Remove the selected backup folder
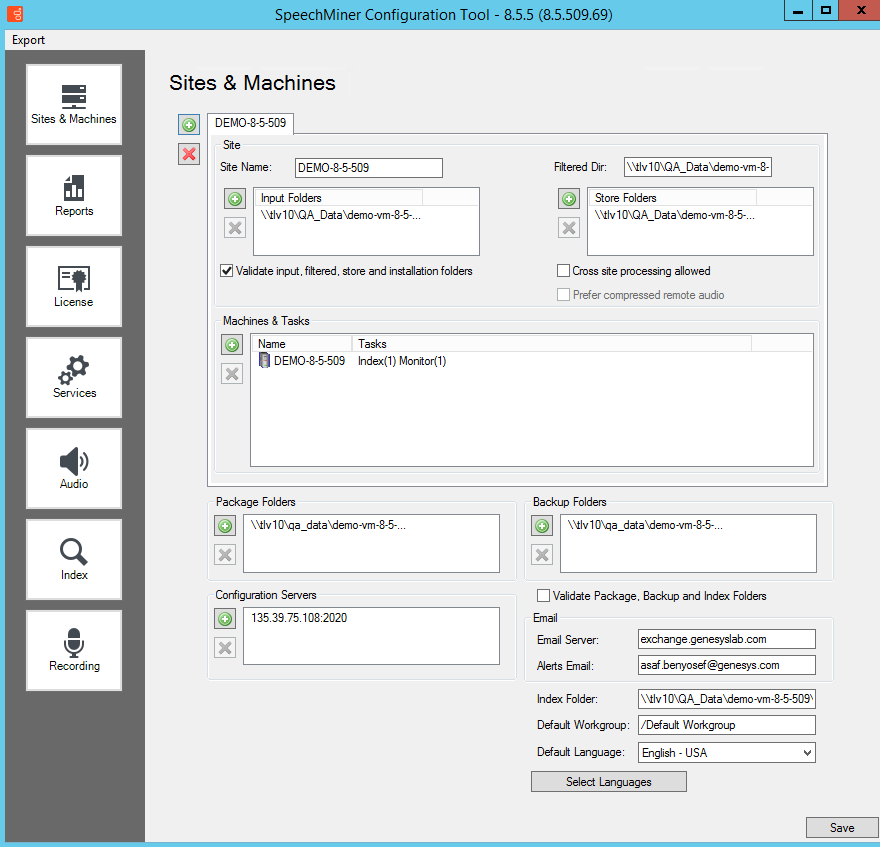 pos(542,555)
